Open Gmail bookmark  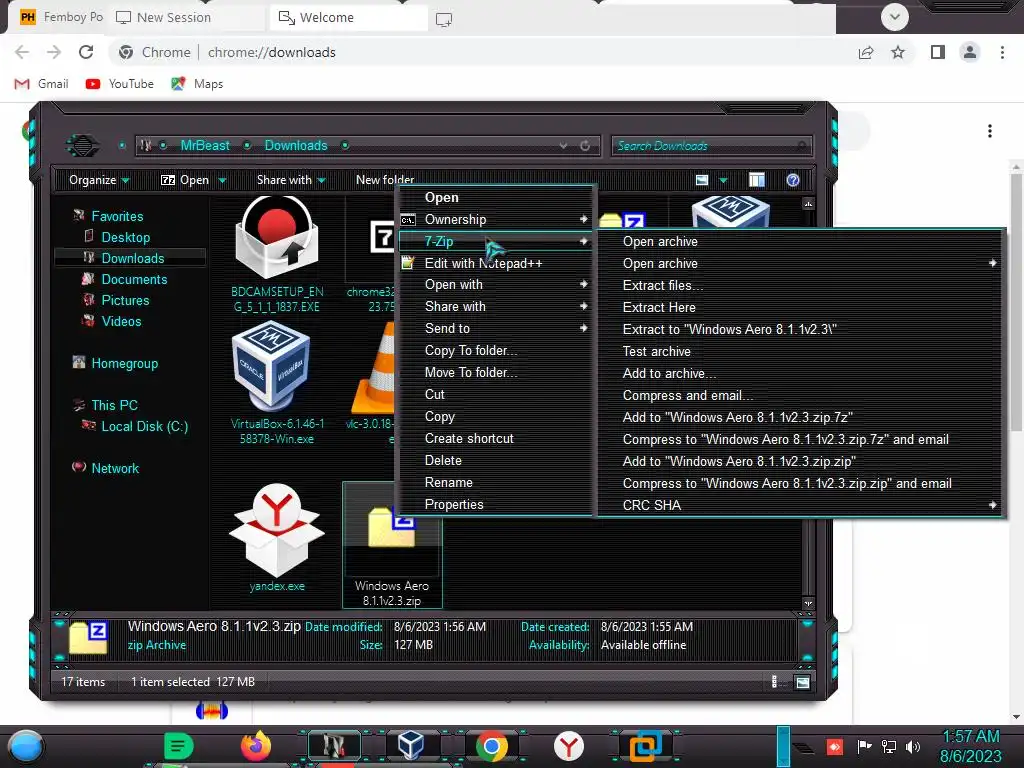tap(42, 84)
